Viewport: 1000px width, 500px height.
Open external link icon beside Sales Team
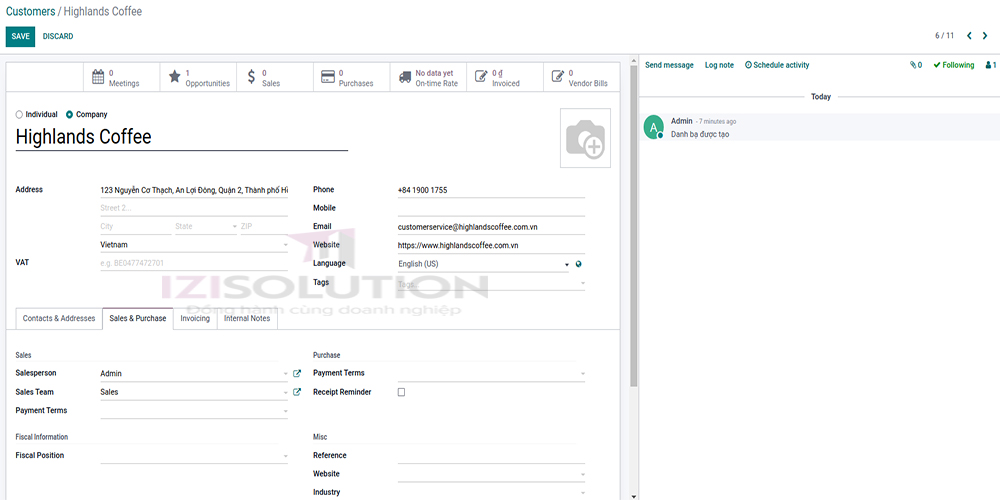(297, 392)
